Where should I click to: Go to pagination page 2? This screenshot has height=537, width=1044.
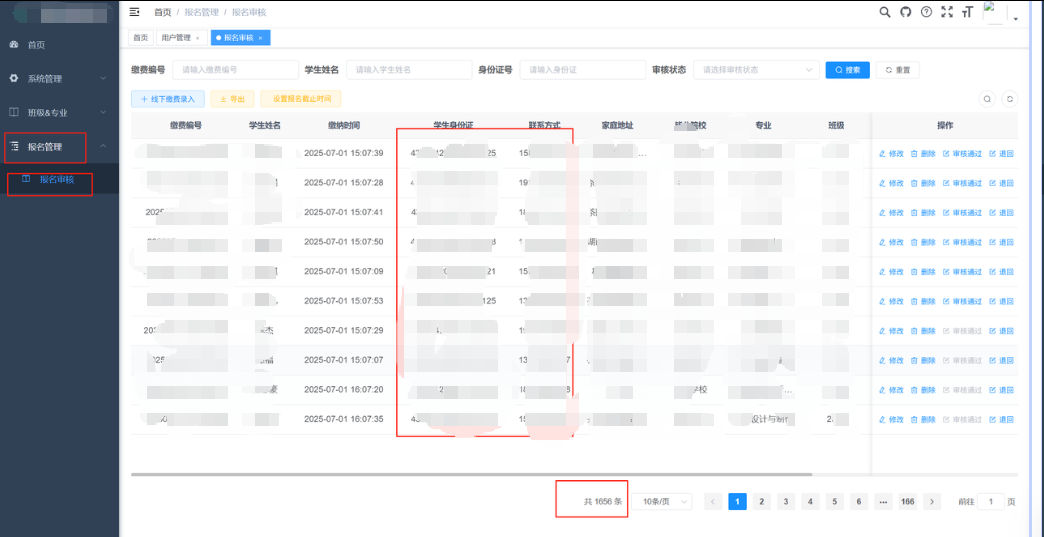coord(762,502)
